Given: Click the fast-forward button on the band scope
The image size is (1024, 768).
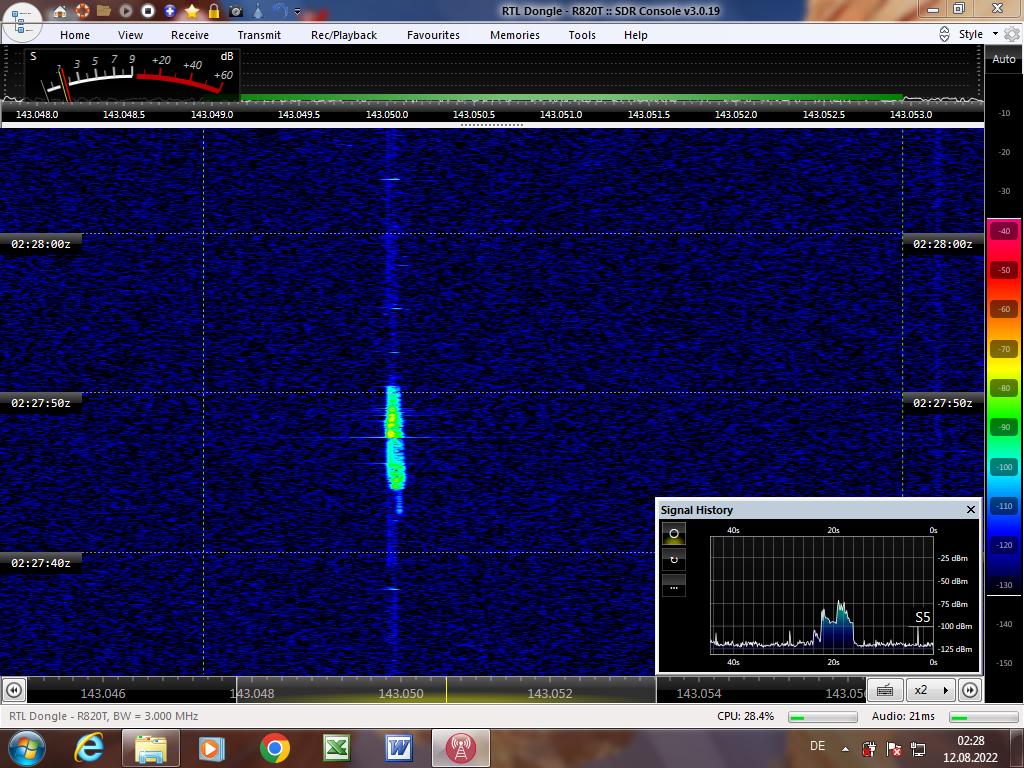Looking at the screenshot, I should (x=970, y=690).
